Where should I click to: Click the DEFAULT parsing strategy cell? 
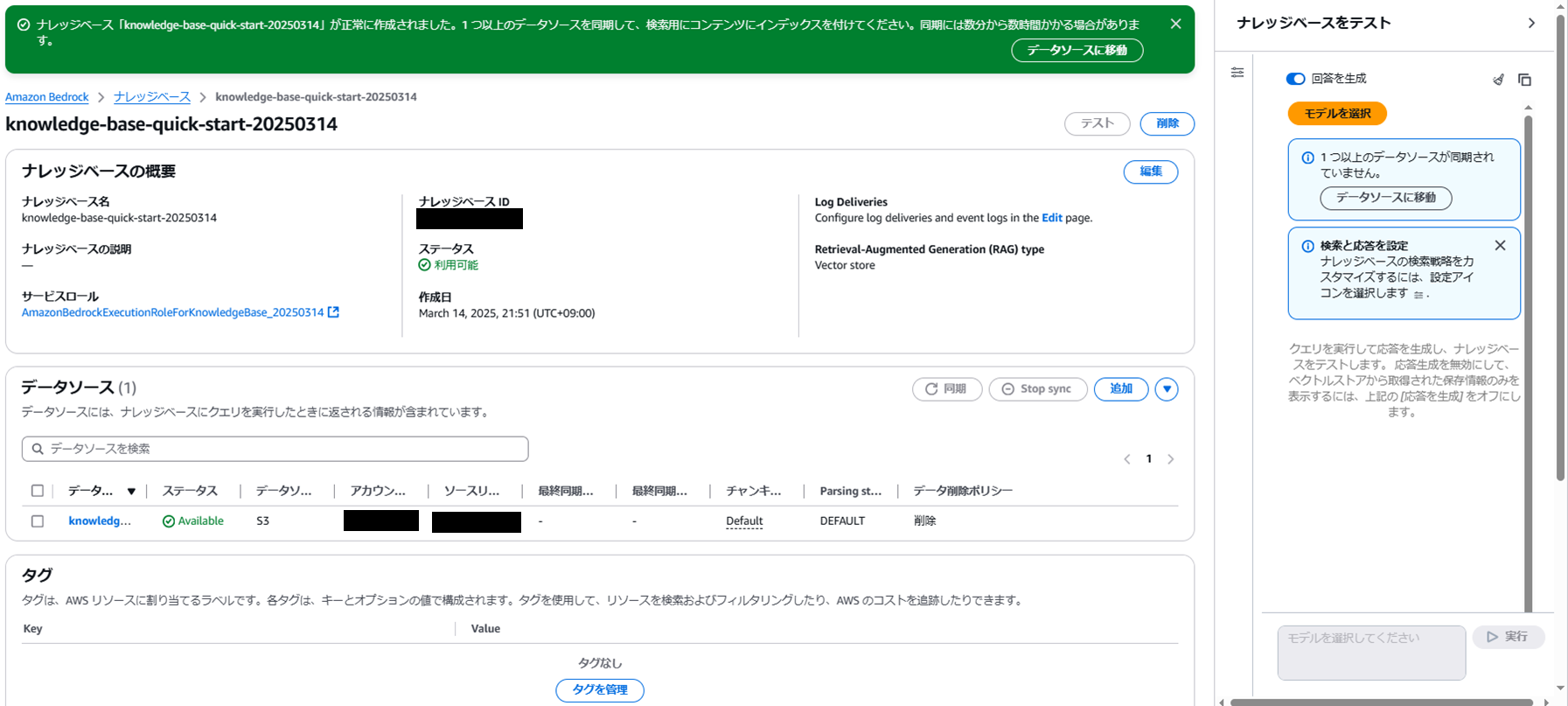tap(842, 521)
